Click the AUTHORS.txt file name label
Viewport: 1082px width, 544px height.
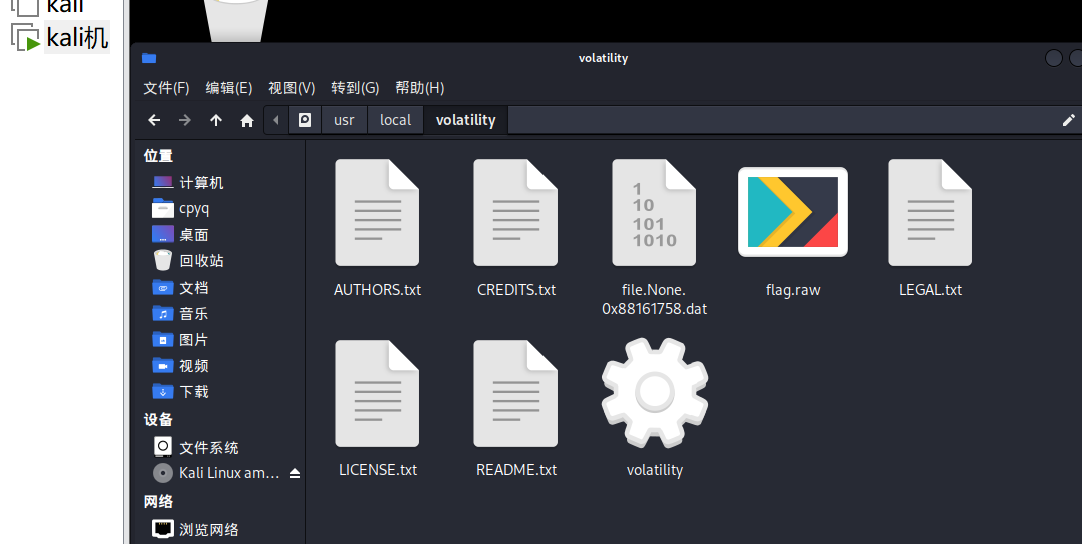[x=377, y=290]
